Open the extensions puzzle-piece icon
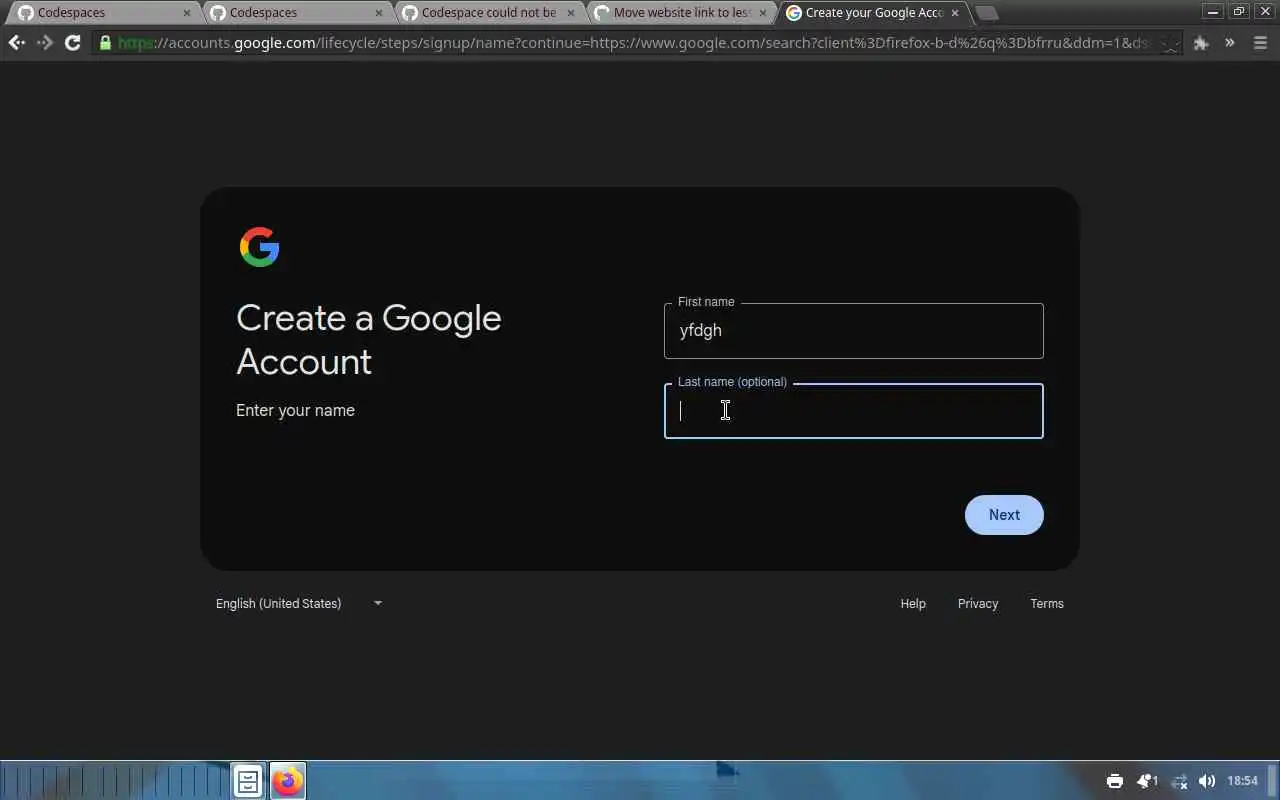 1201,43
